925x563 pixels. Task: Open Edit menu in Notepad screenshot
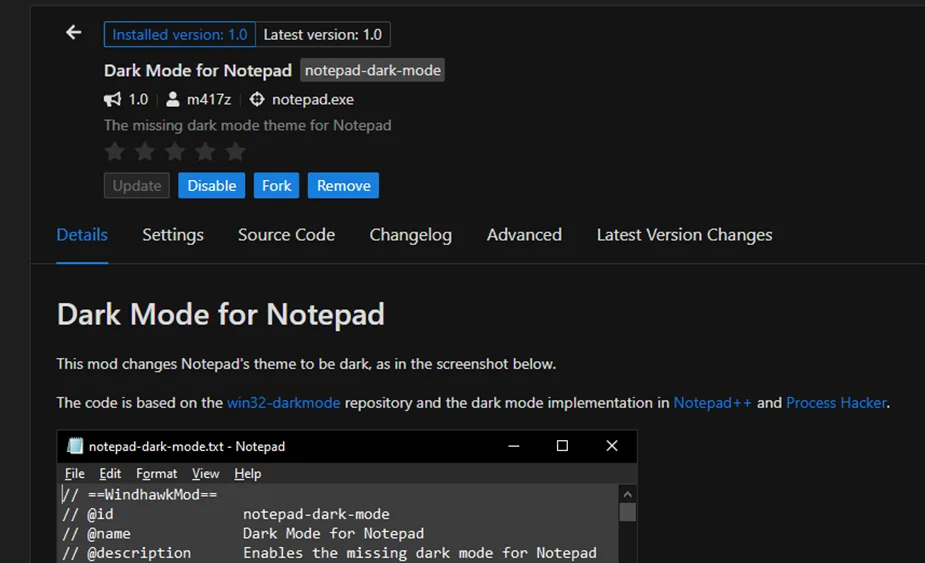tap(110, 473)
